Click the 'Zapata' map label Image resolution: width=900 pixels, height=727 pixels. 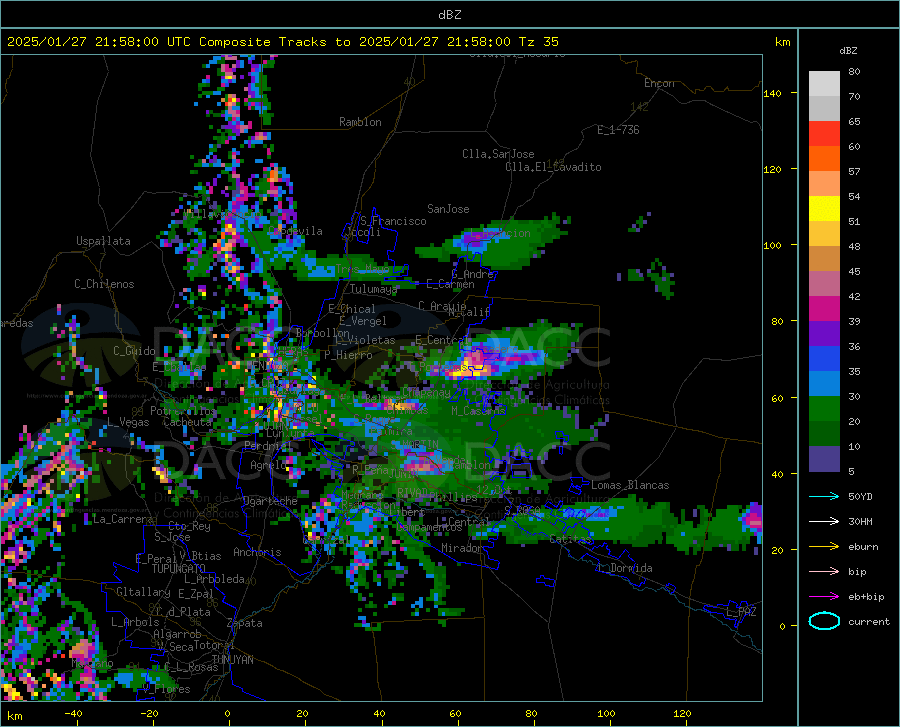[245, 623]
